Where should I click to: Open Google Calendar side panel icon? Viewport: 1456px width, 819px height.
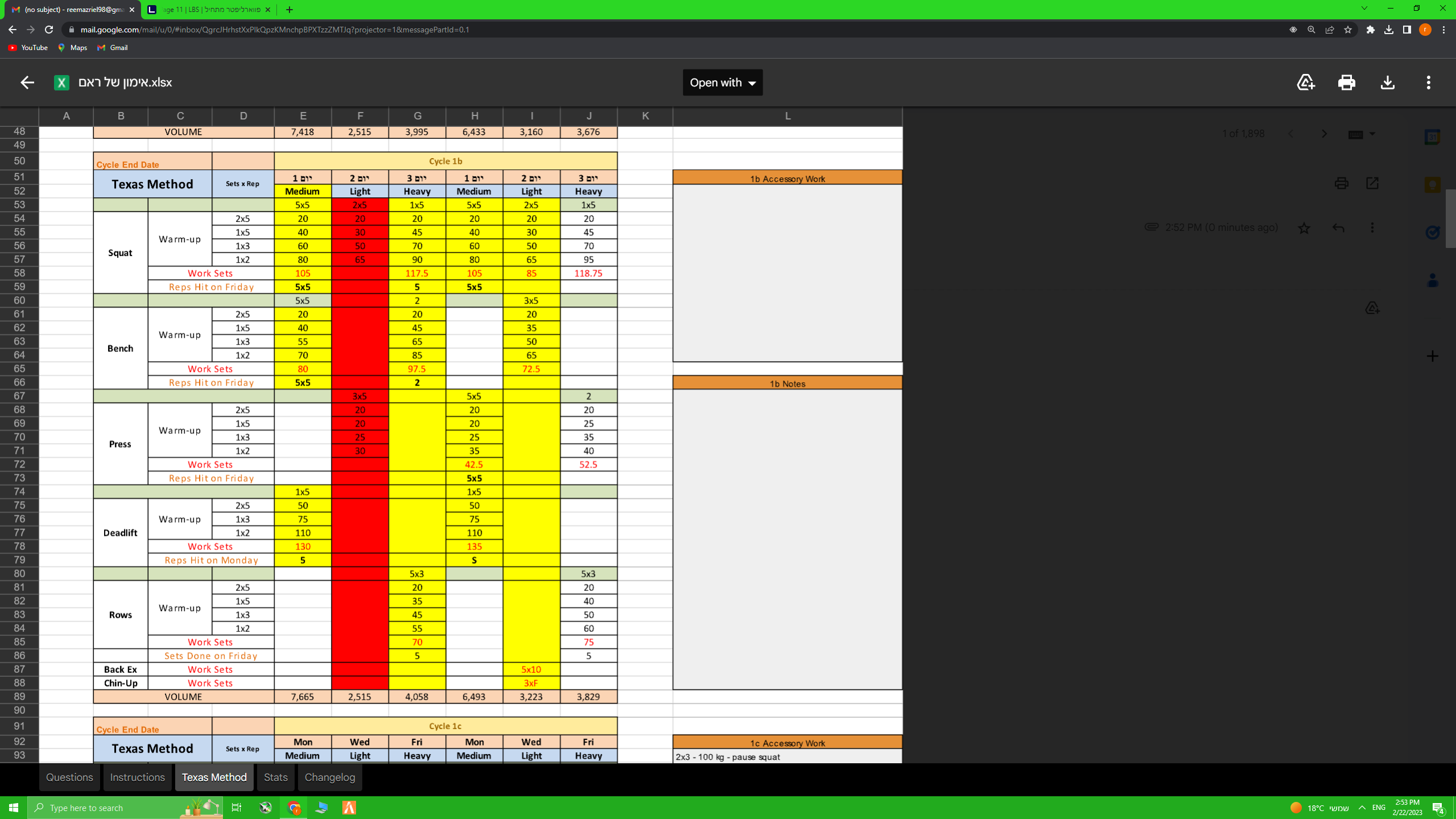pos(1433,136)
